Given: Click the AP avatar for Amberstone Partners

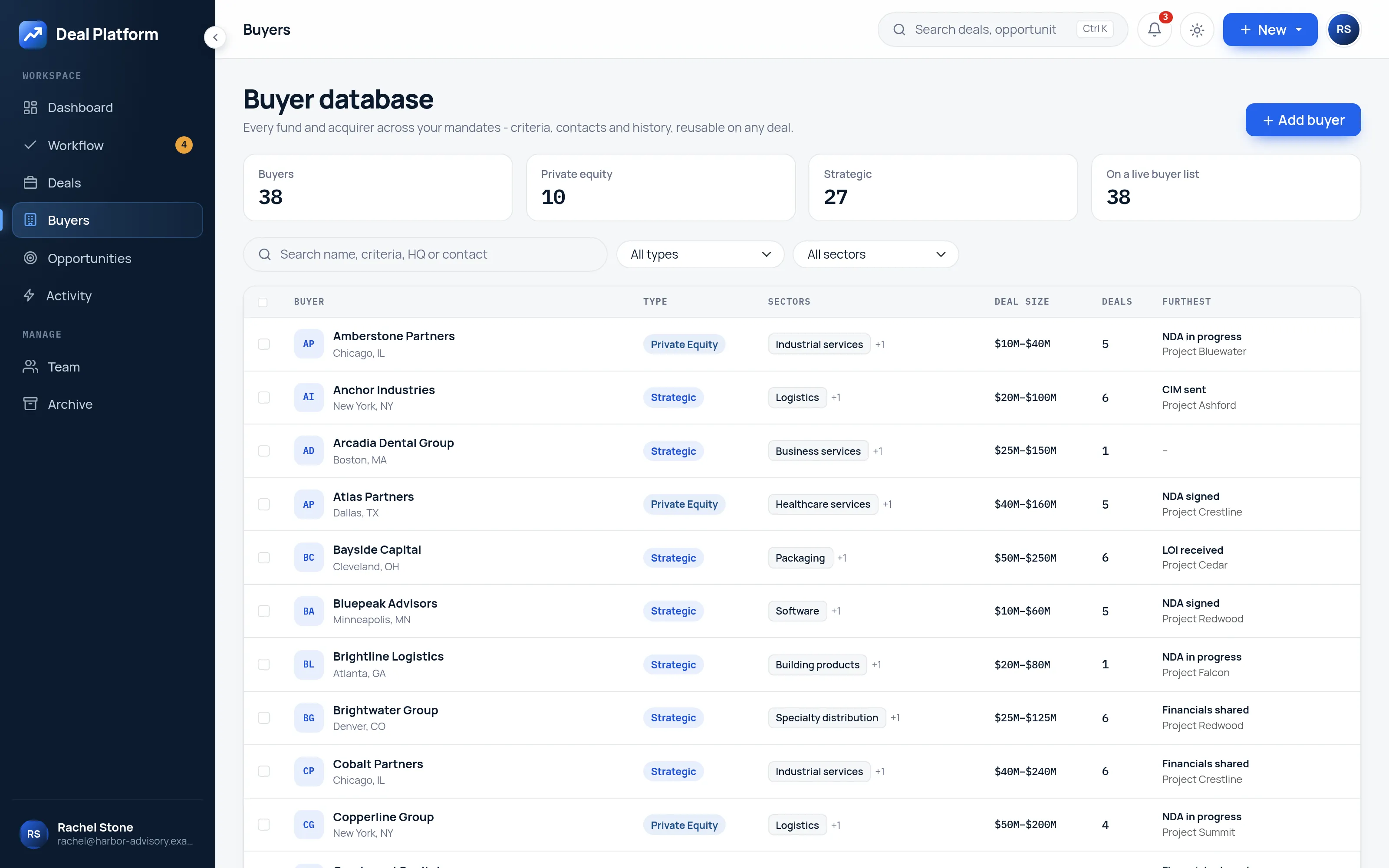Looking at the screenshot, I should 309,344.
